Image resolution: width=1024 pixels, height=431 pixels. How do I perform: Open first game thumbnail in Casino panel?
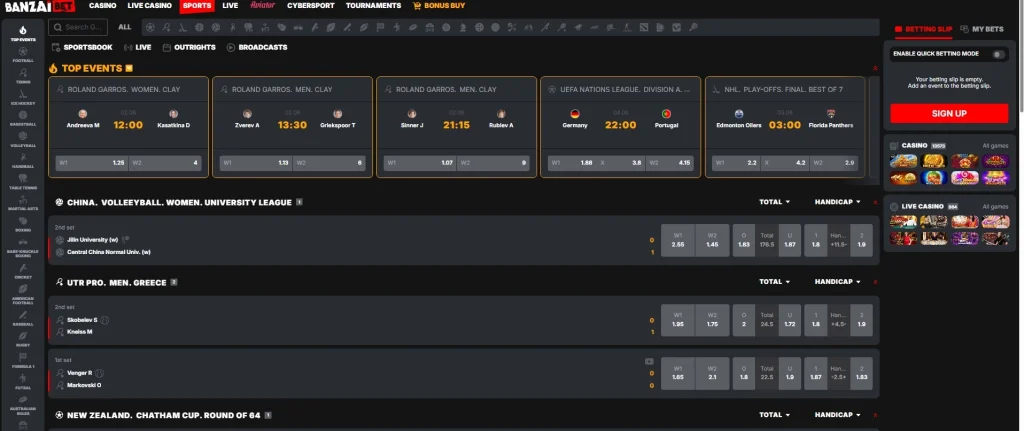point(903,161)
